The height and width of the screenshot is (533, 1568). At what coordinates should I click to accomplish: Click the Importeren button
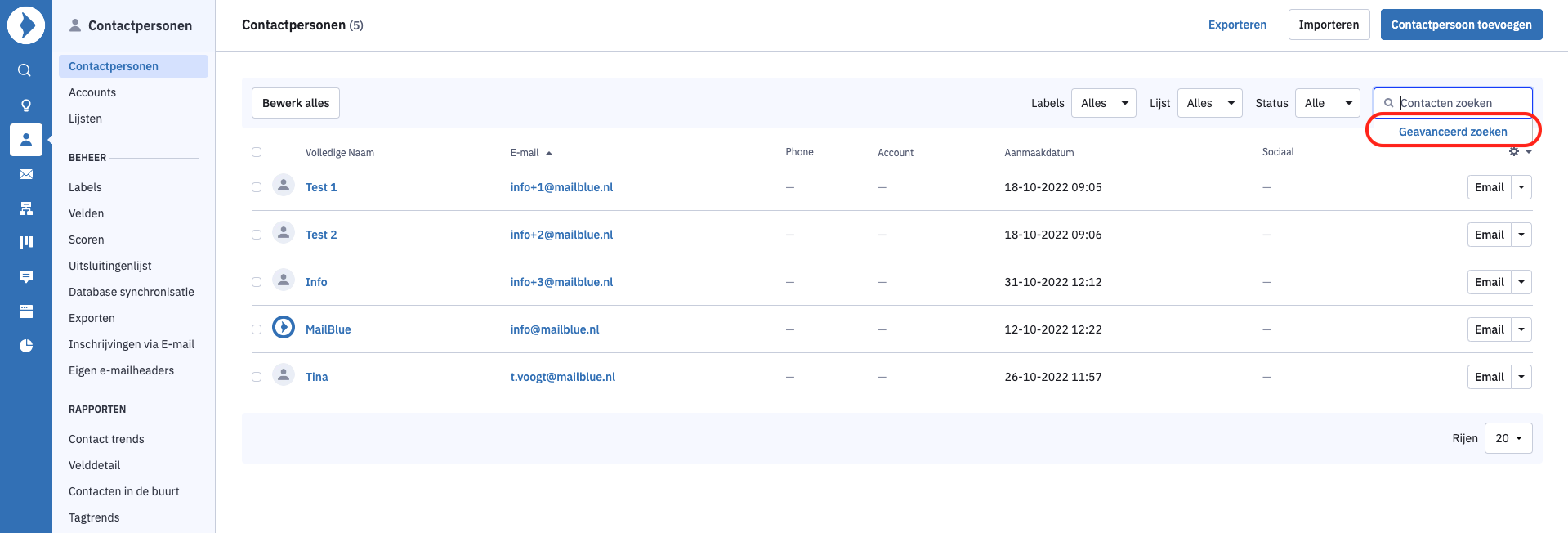coord(1329,25)
